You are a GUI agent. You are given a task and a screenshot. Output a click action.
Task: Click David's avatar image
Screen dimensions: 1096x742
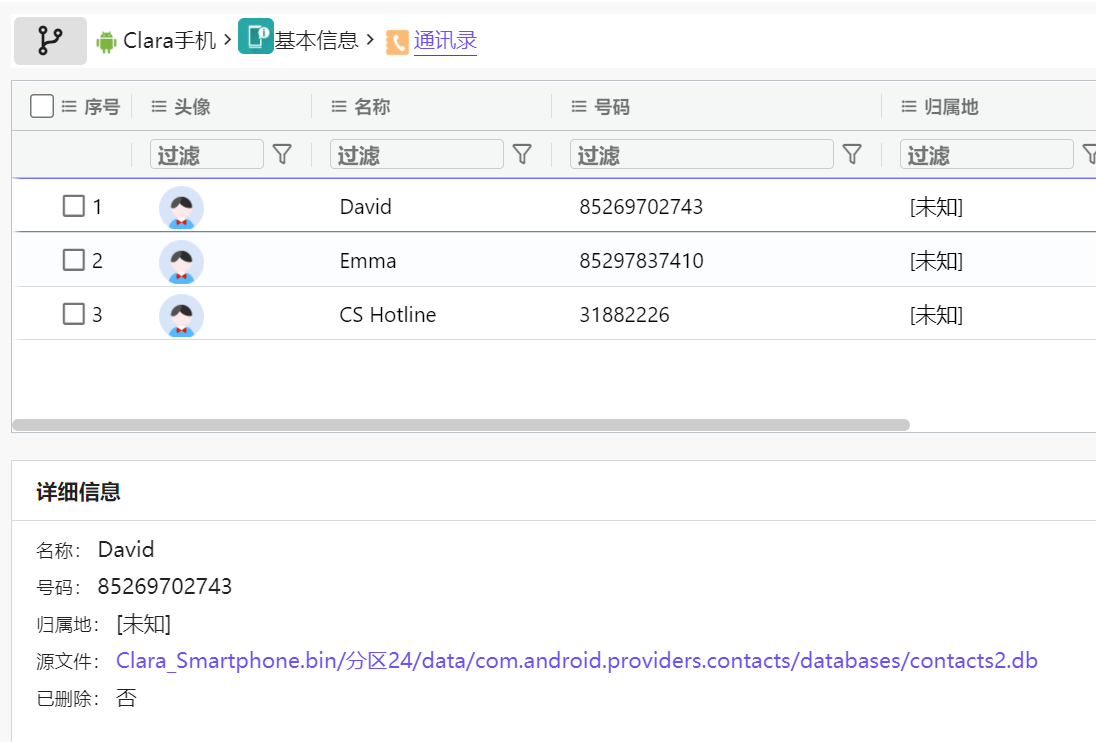(x=181, y=208)
